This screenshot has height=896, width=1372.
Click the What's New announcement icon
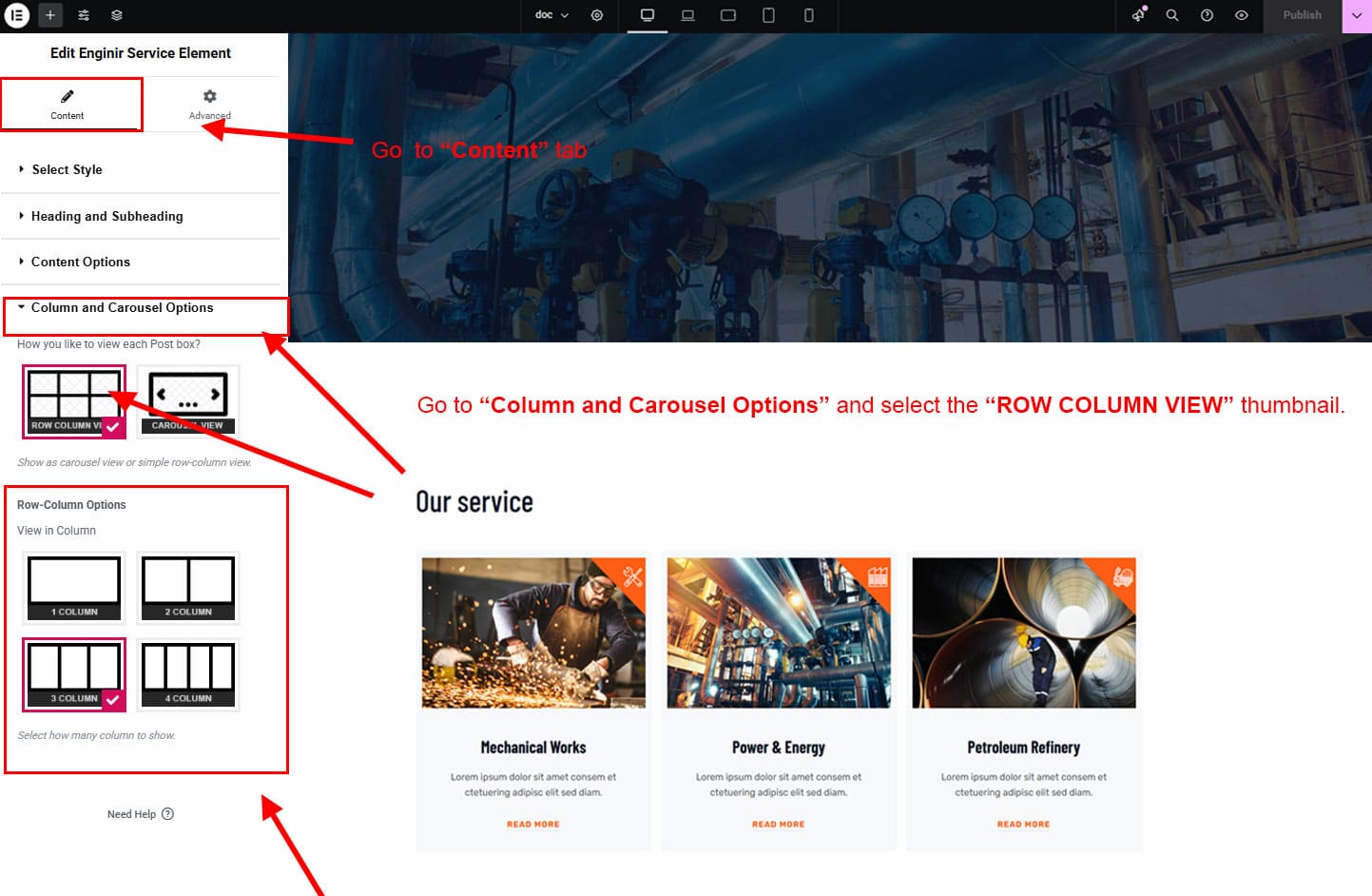(1138, 15)
